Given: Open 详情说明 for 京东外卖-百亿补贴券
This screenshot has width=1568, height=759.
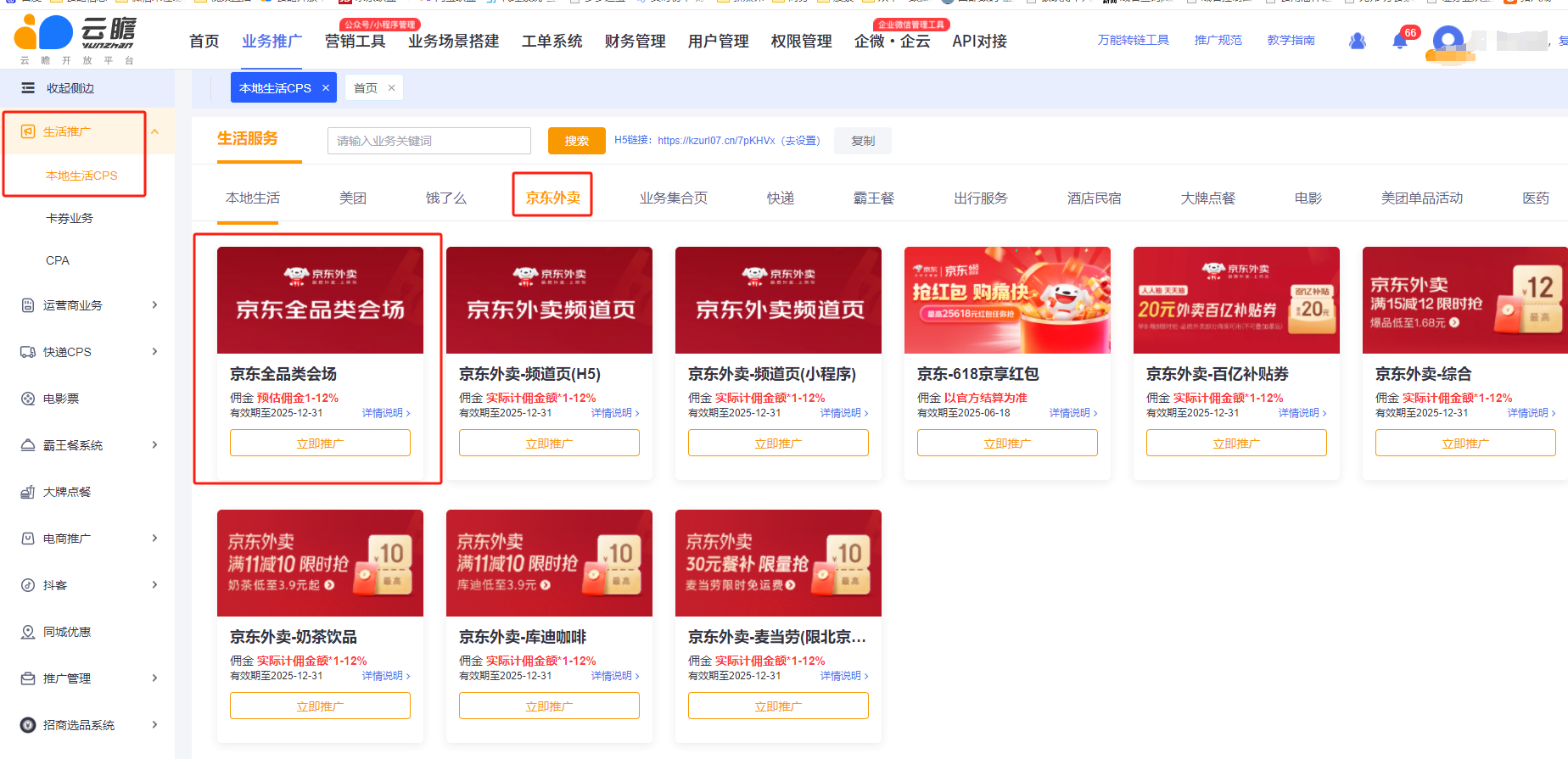Looking at the screenshot, I should (1302, 413).
